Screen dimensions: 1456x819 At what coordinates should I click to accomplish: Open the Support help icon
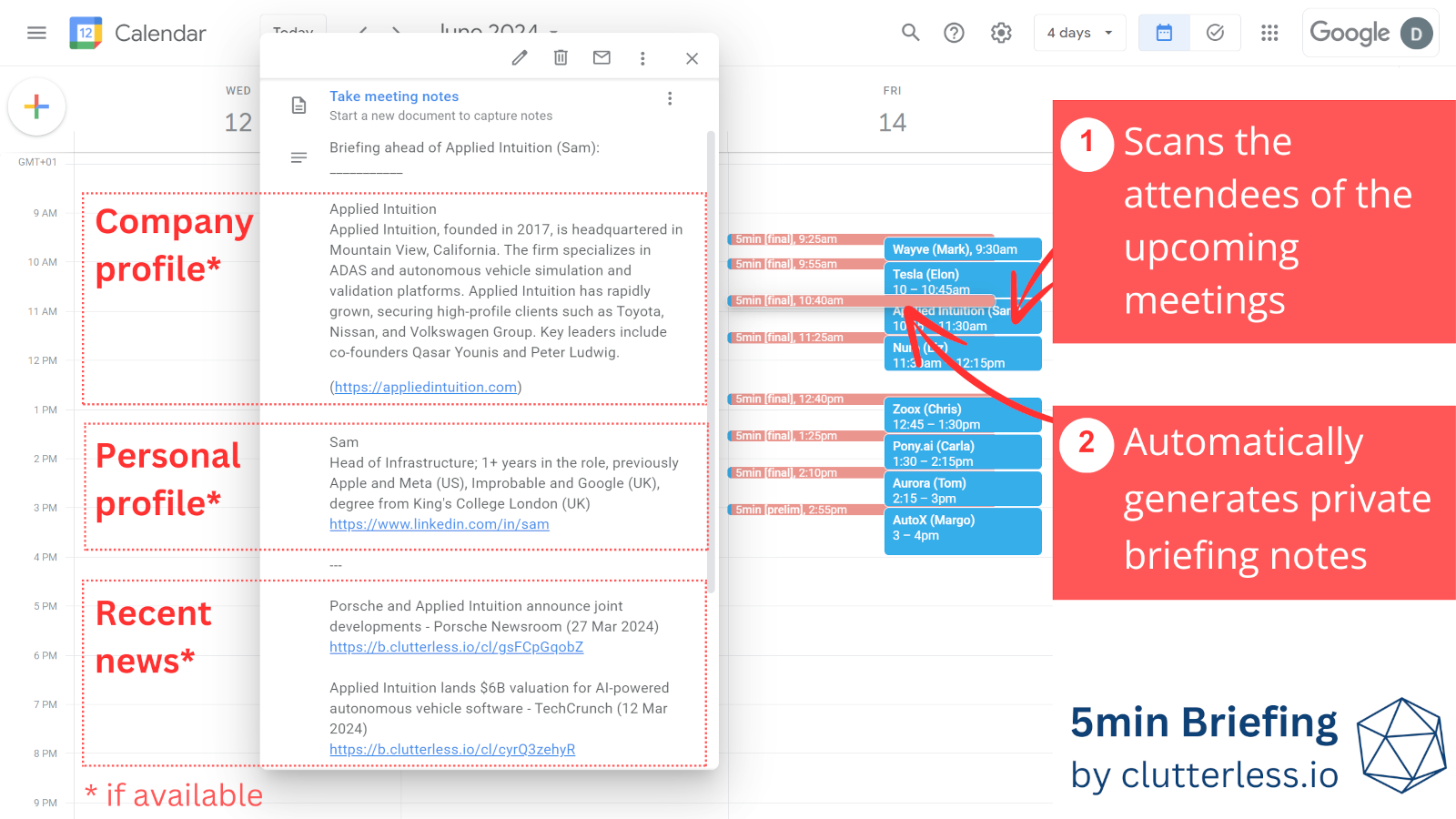[954, 33]
